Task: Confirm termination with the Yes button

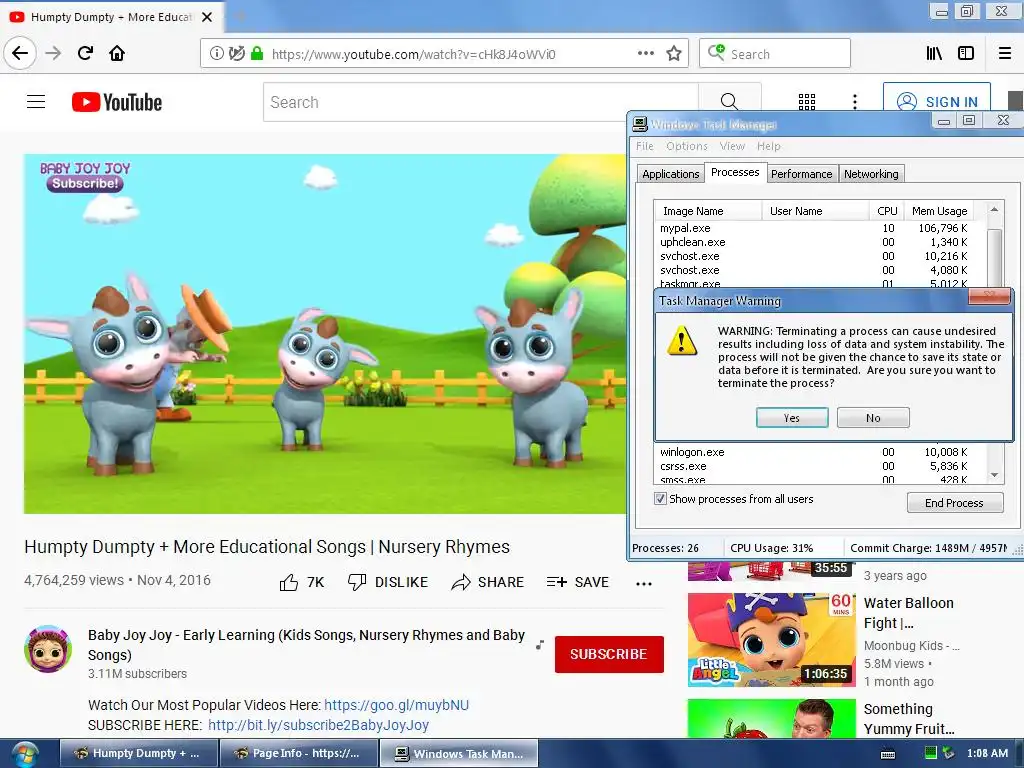Action: coord(792,418)
